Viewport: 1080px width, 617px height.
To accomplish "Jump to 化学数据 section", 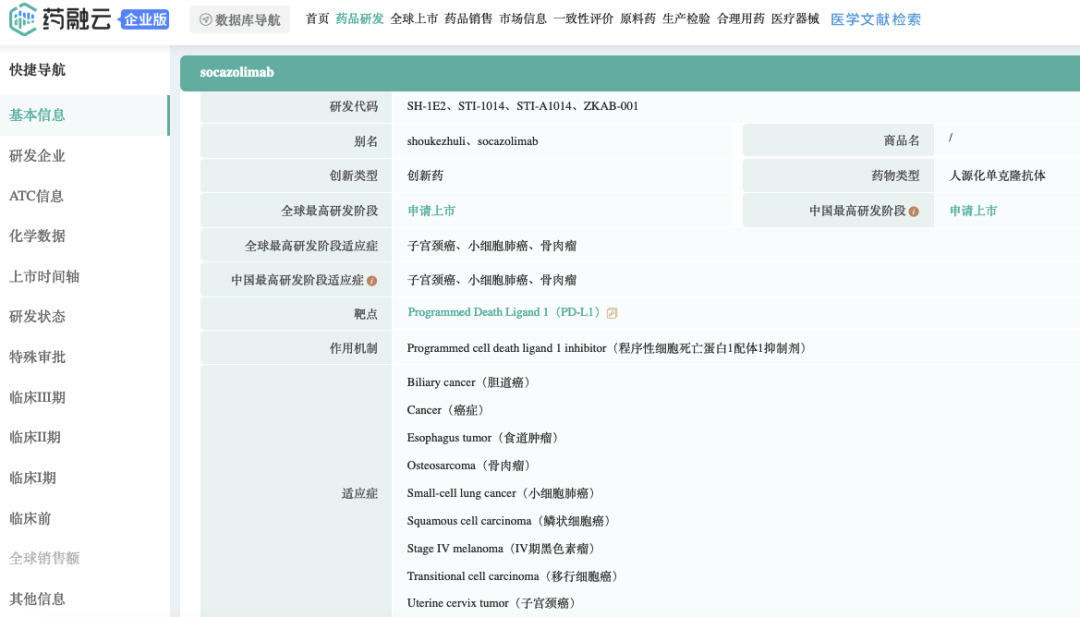I will [37, 236].
